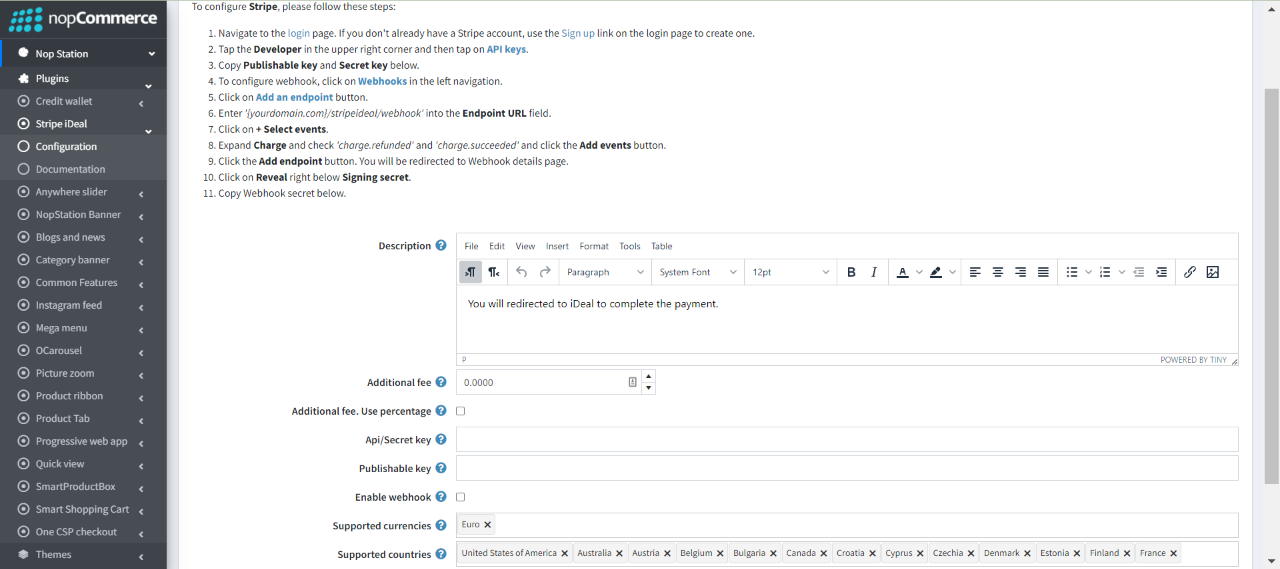Insert an image using the toolbar icon
This screenshot has width=1280, height=569.
(x=1213, y=272)
